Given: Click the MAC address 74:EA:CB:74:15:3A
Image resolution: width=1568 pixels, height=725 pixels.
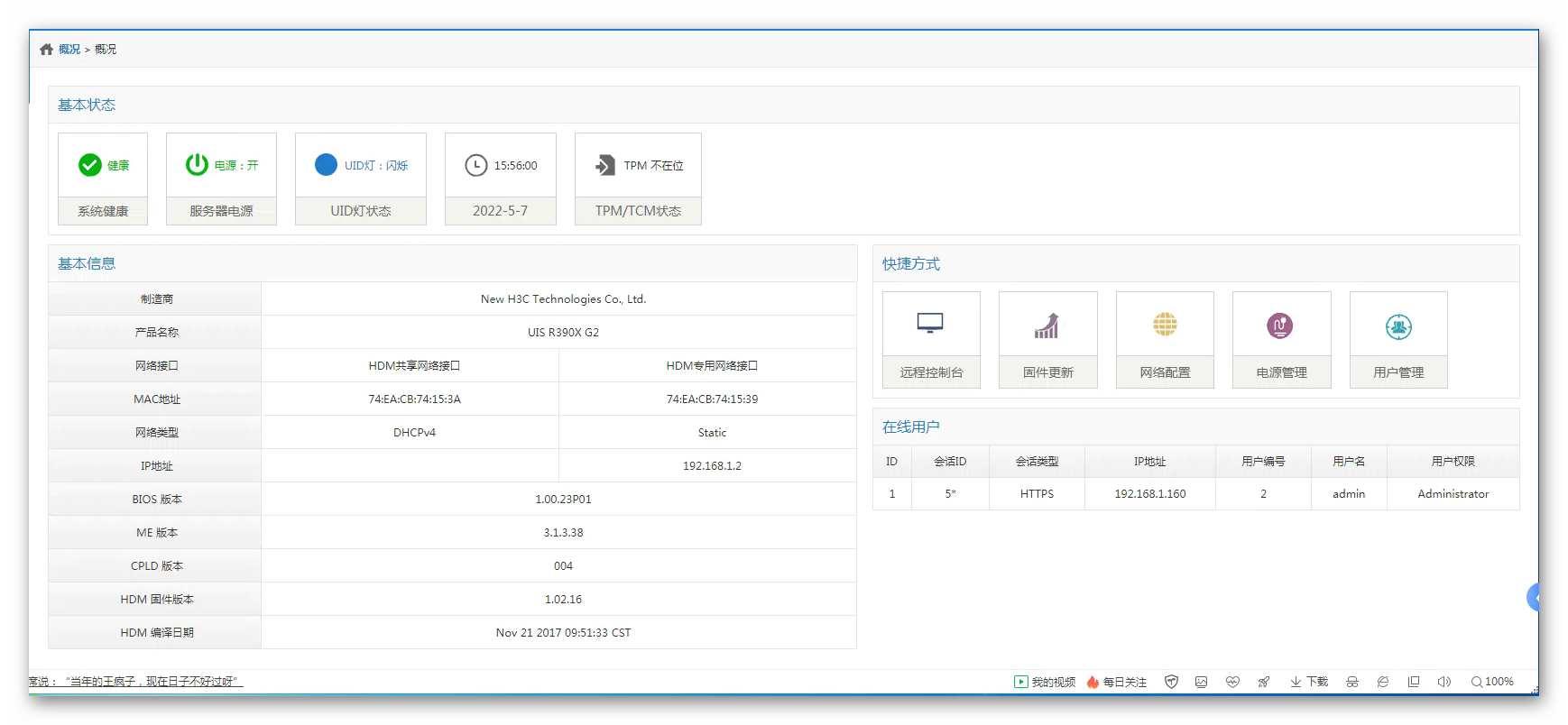Looking at the screenshot, I should [414, 399].
